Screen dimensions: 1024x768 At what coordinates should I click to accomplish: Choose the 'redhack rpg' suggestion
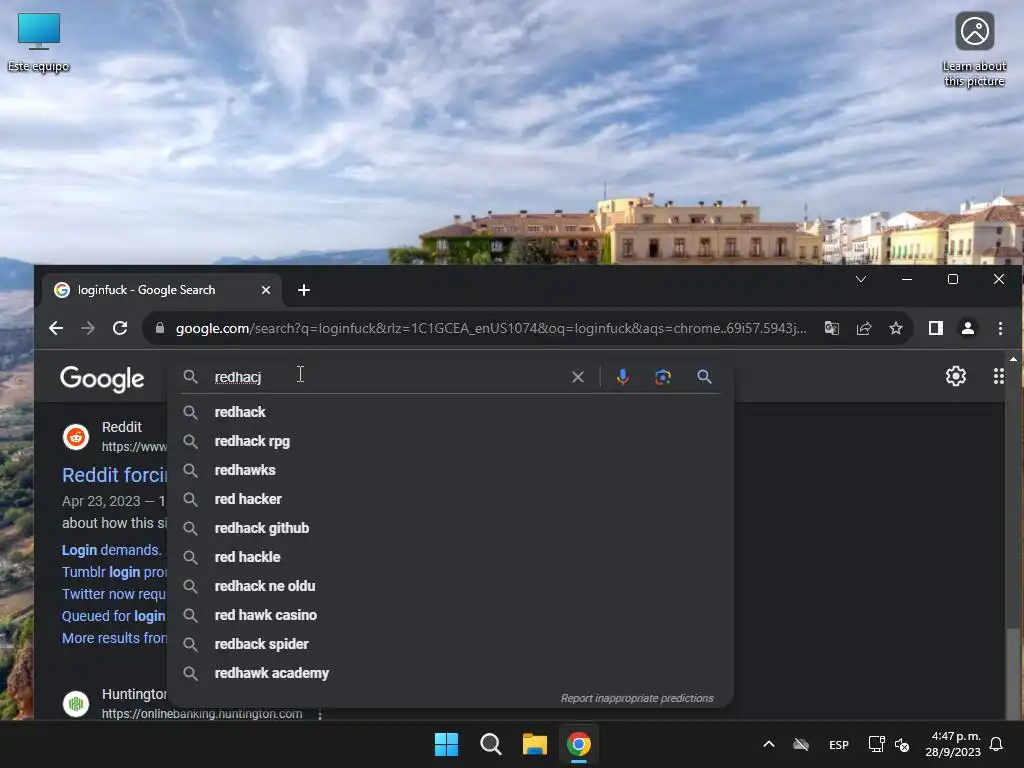click(451, 441)
